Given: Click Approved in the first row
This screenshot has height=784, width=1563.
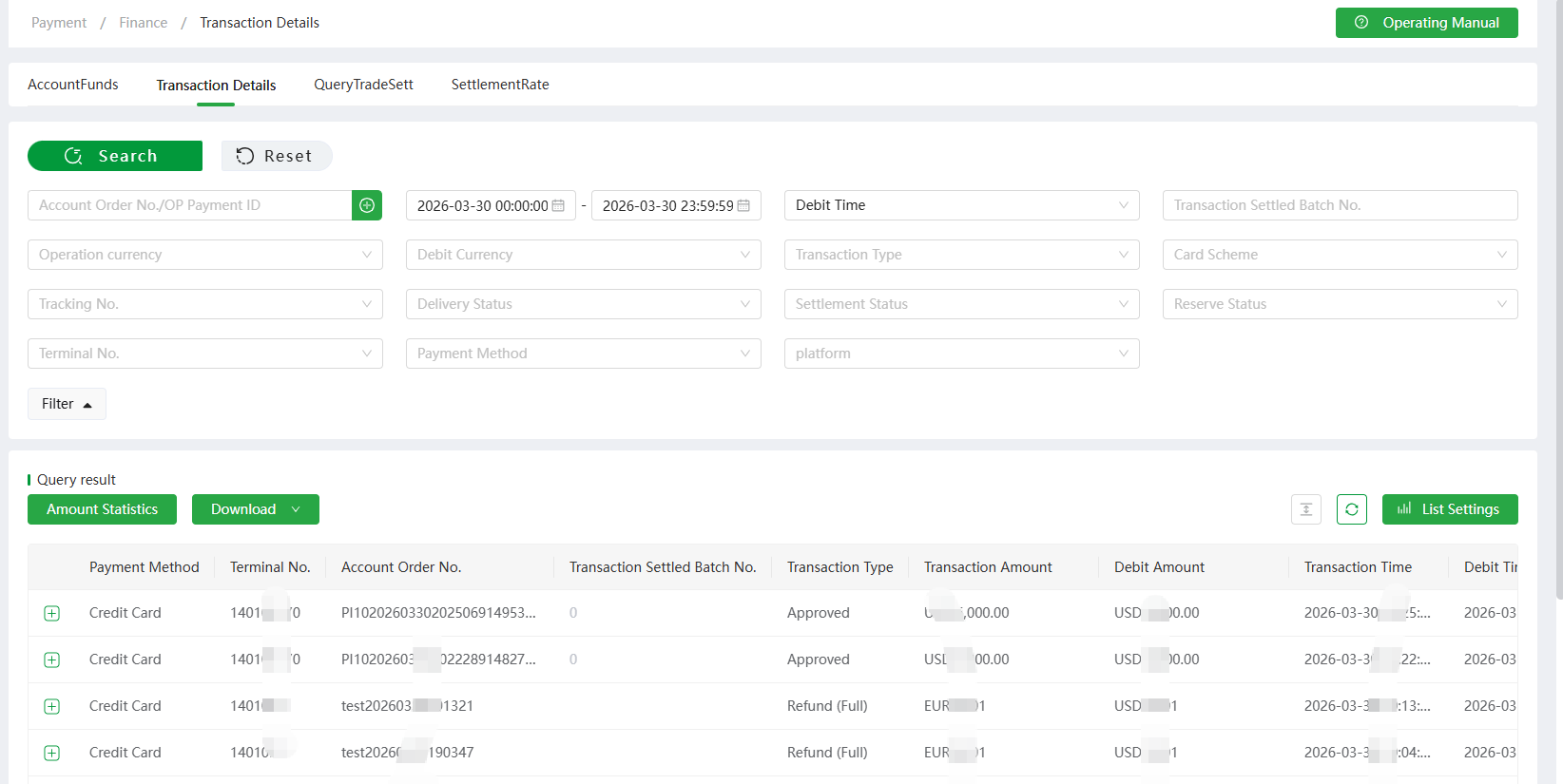Looking at the screenshot, I should tap(819, 613).
